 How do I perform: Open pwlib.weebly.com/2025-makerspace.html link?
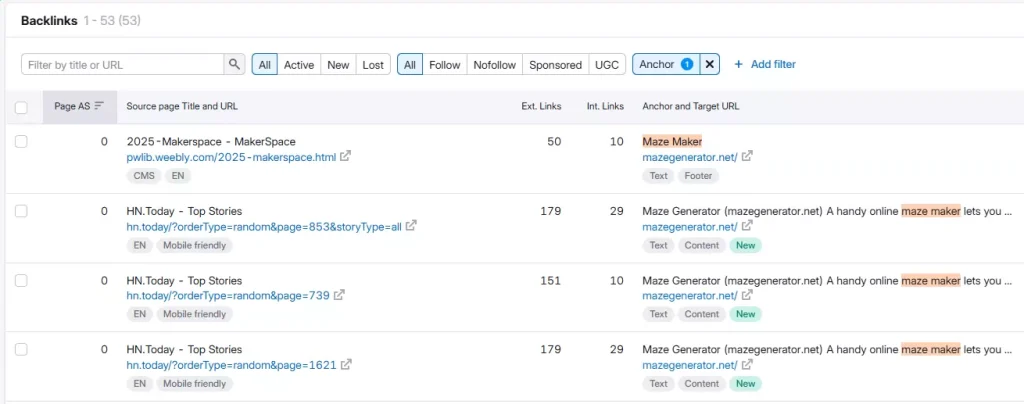click(231, 157)
